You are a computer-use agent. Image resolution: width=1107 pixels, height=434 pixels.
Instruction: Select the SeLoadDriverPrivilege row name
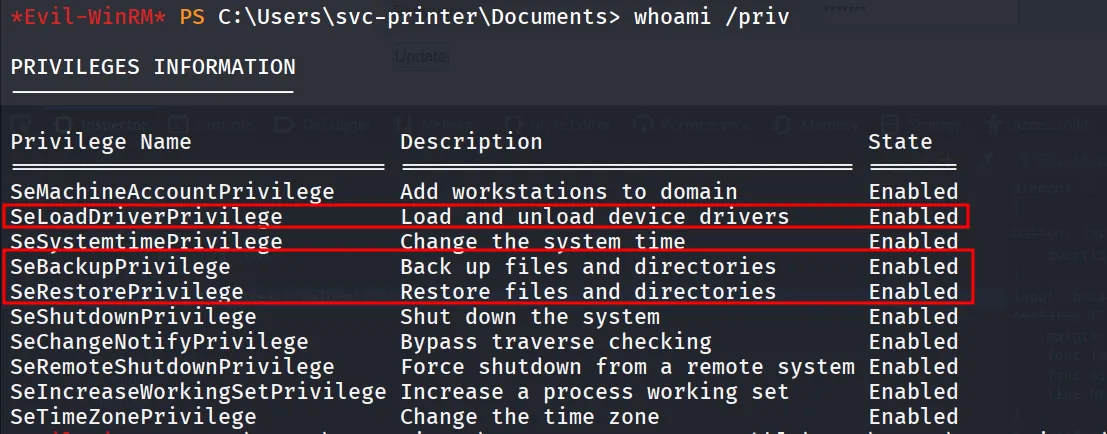tap(146, 217)
